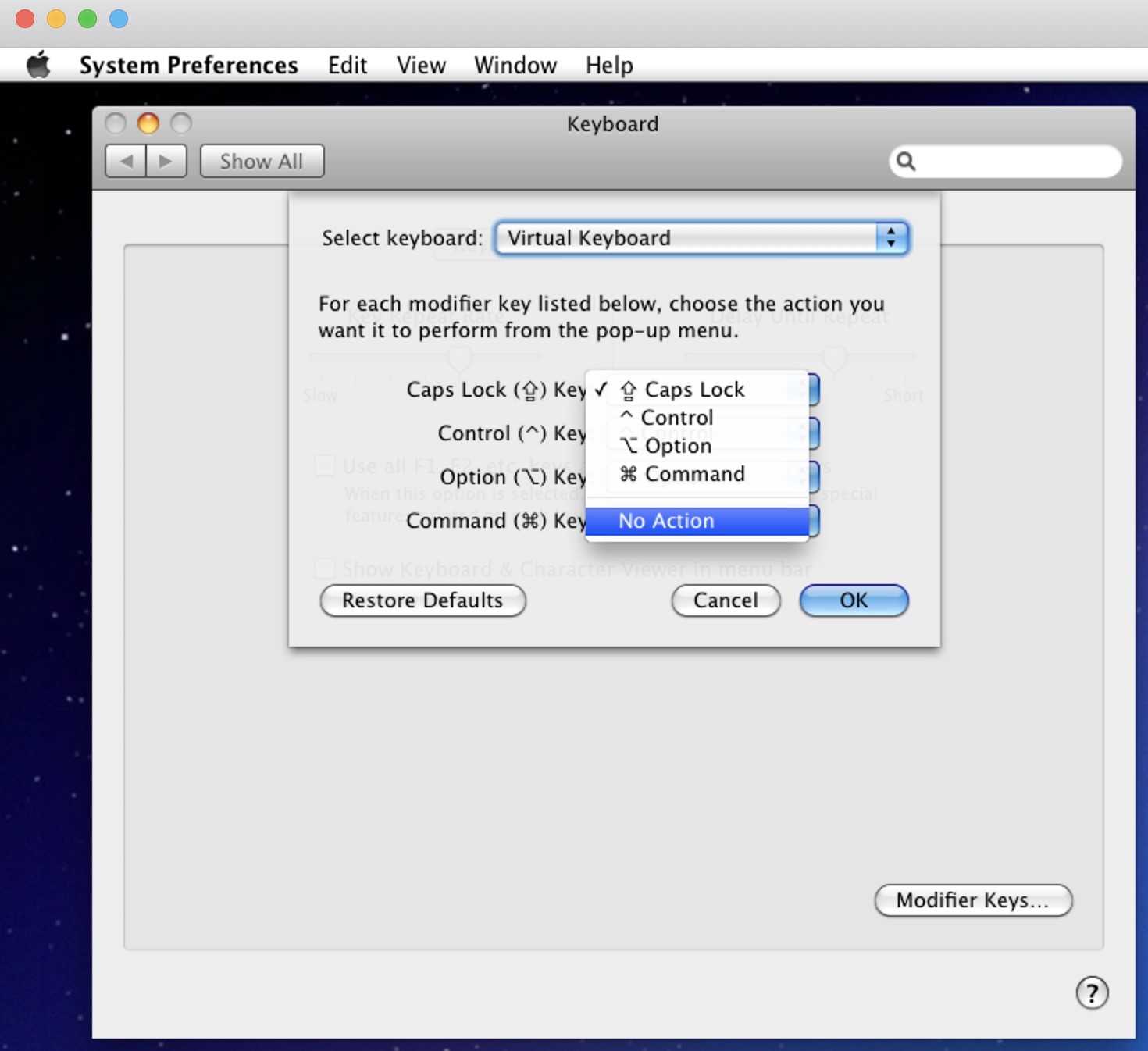
Task: Go forward with the right arrow button
Action: click(166, 161)
